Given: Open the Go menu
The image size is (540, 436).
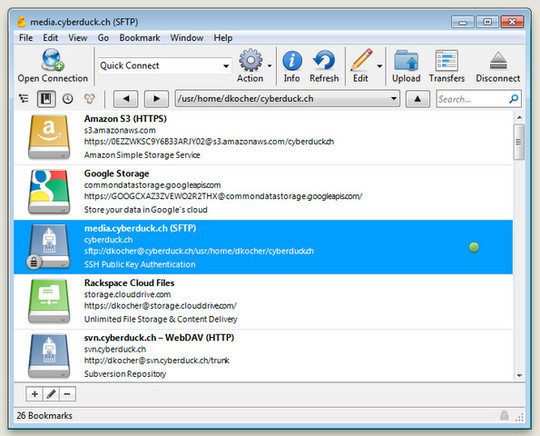Looking at the screenshot, I should (x=103, y=38).
